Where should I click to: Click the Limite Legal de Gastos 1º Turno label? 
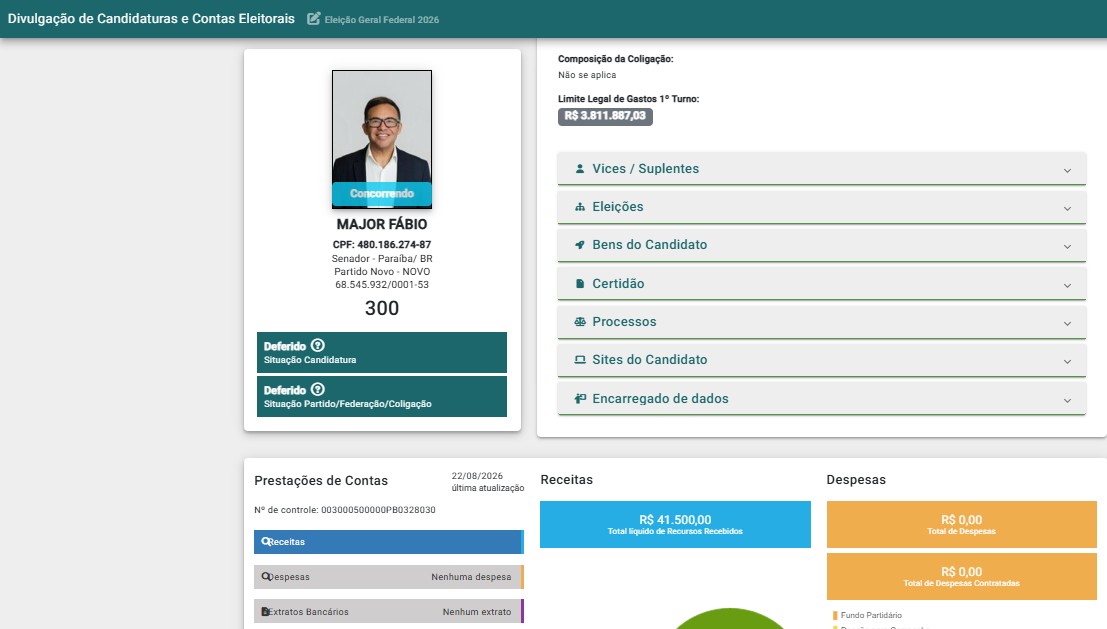(x=628, y=99)
